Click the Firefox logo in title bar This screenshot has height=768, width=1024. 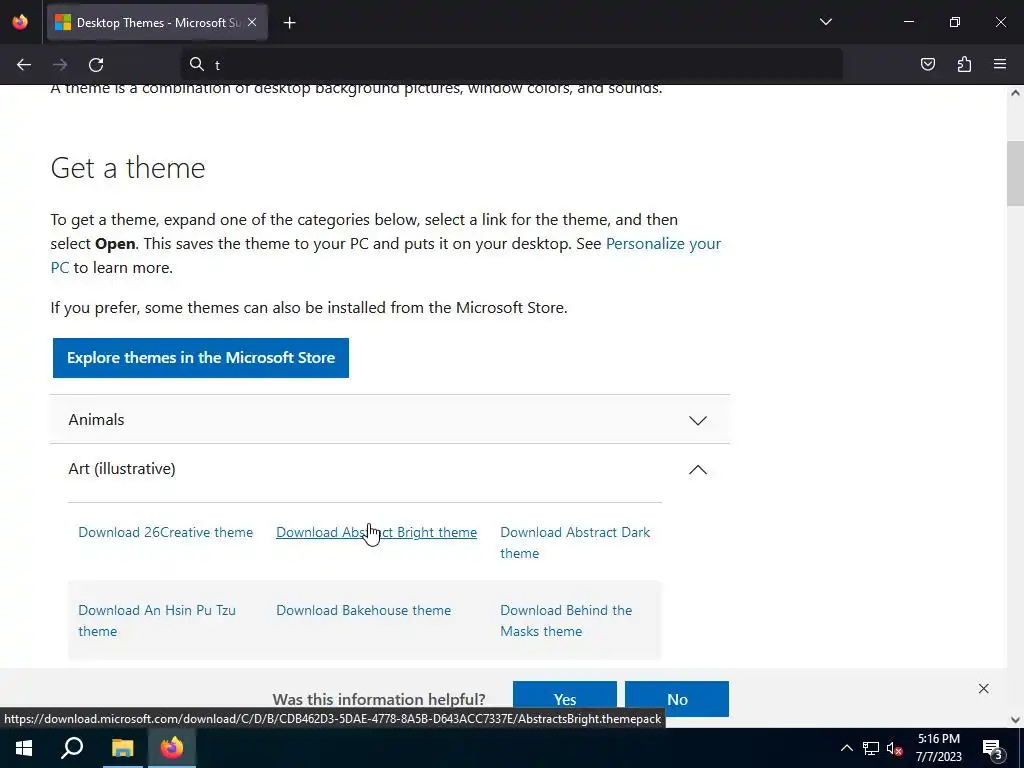click(x=20, y=22)
